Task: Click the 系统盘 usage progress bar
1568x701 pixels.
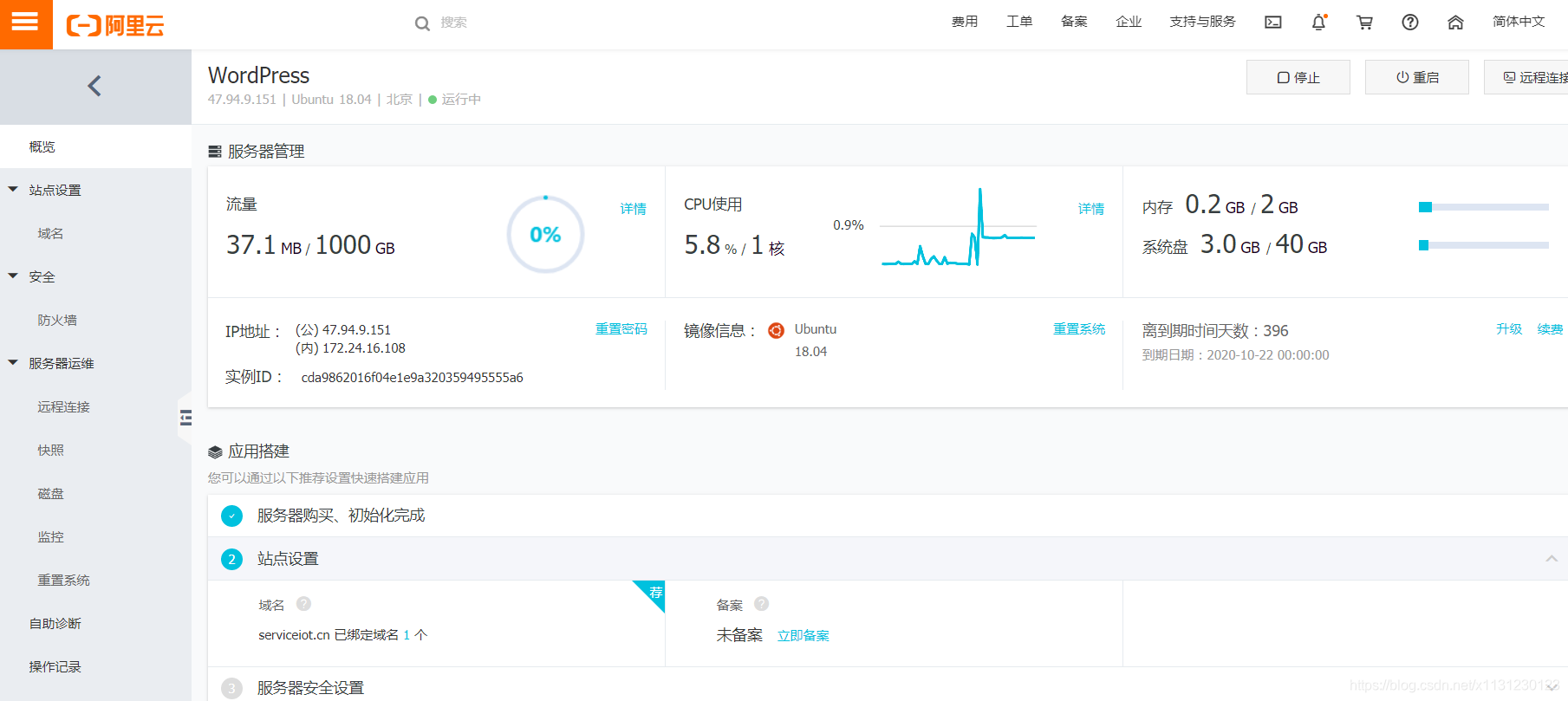Action: point(1483,245)
